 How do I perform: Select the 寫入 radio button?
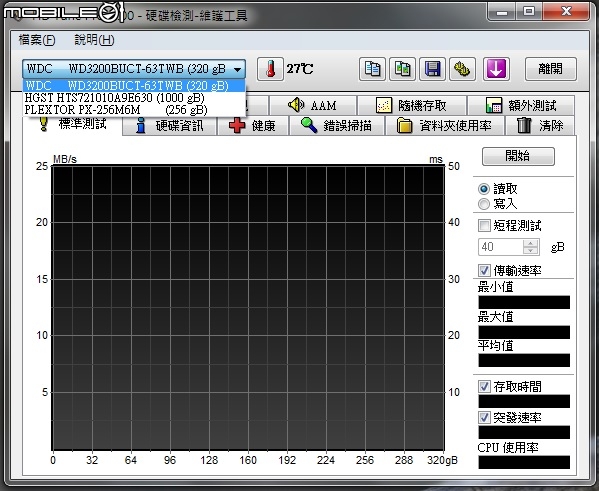[x=484, y=204]
